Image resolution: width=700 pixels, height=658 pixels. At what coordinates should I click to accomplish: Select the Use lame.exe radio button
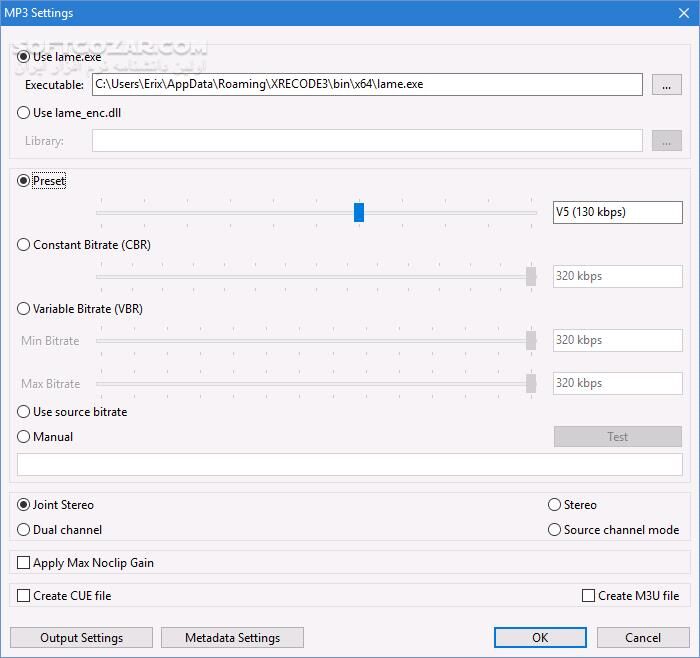tap(24, 57)
